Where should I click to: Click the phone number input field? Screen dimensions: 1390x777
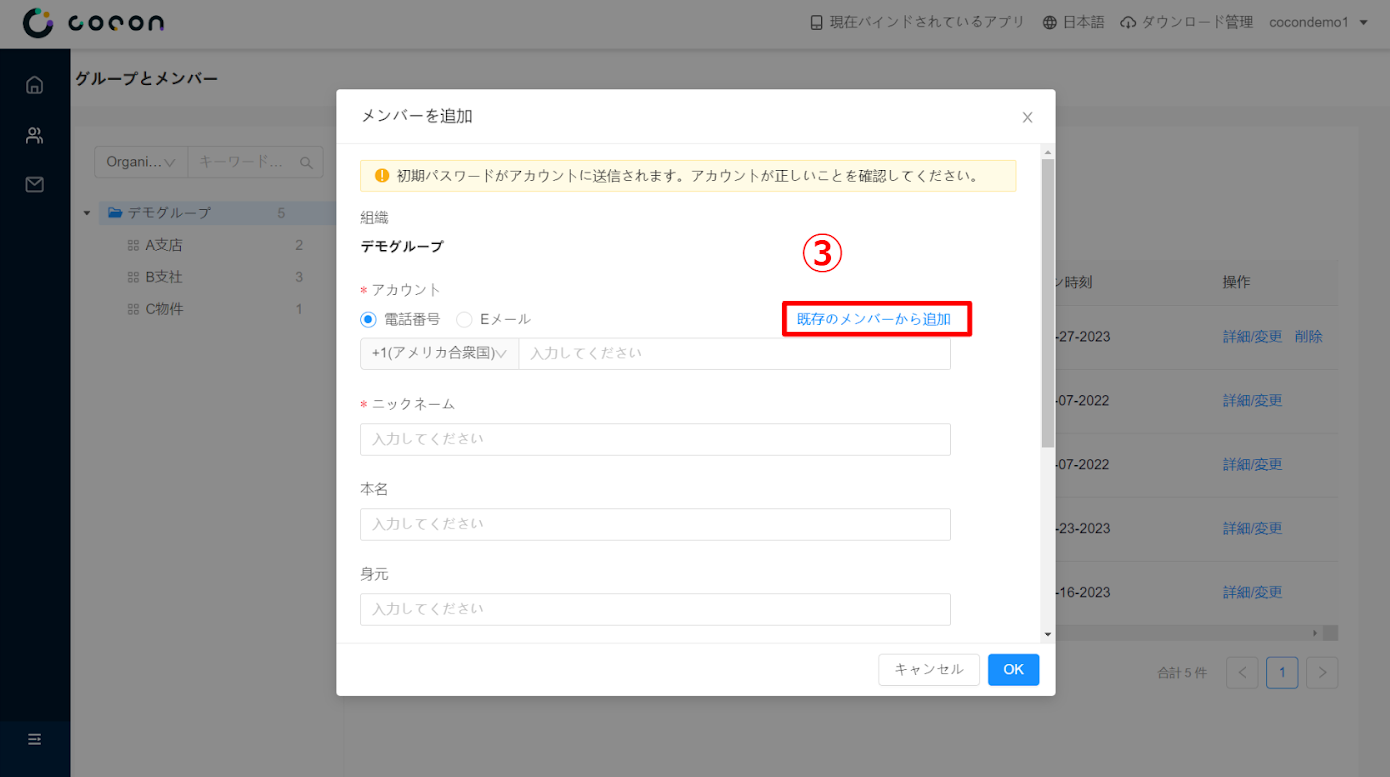734,353
